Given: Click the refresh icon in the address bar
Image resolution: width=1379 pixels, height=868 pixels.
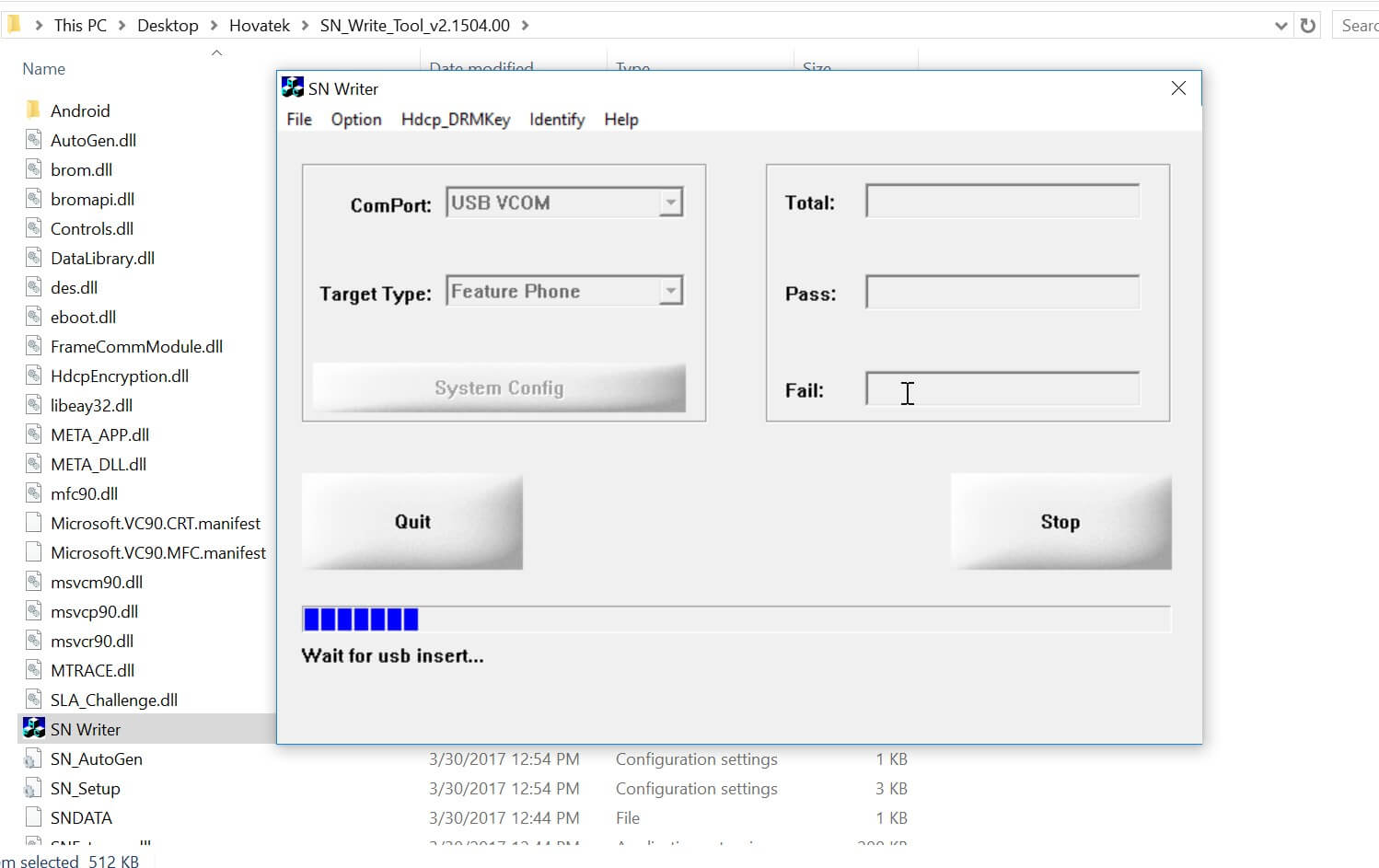Looking at the screenshot, I should (1308, 25).
